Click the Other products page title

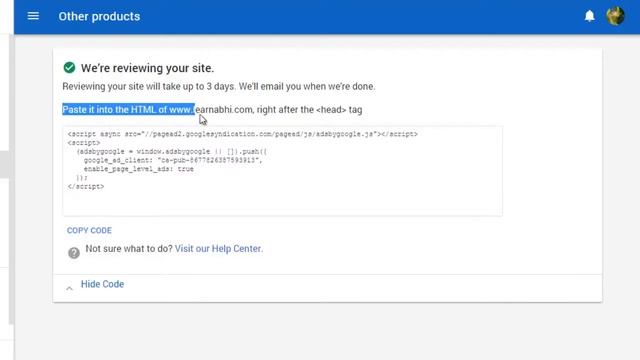tap(99, 16)
